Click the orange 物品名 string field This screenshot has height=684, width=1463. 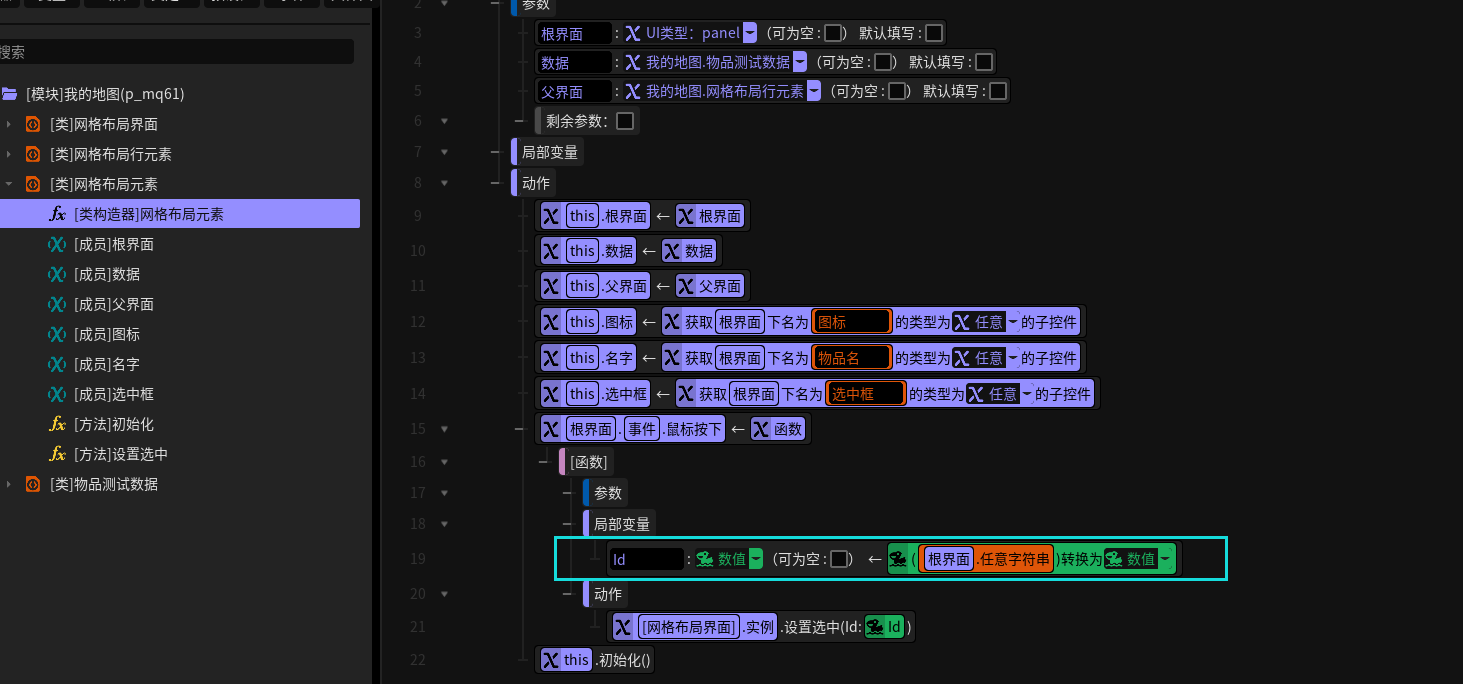click(x=851, y=357)
